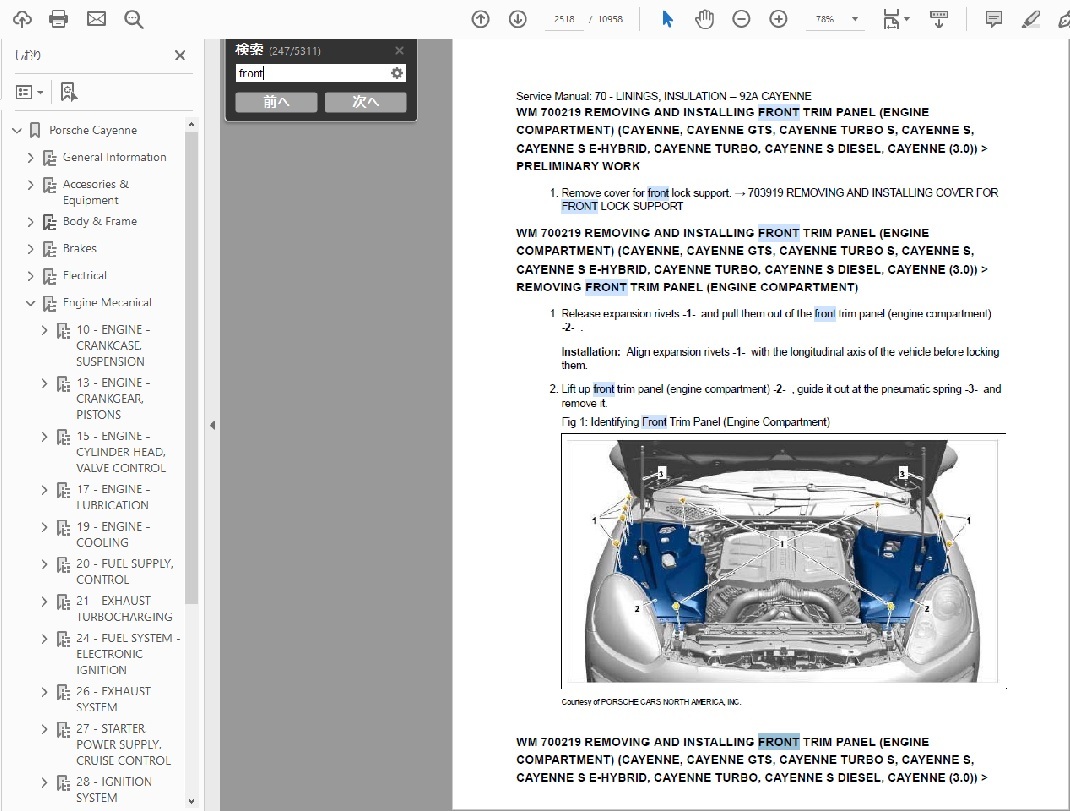The height and width of the screenshot is (811, 1070).
Task: Click the print icon
Action: click(x=59, y=19)
